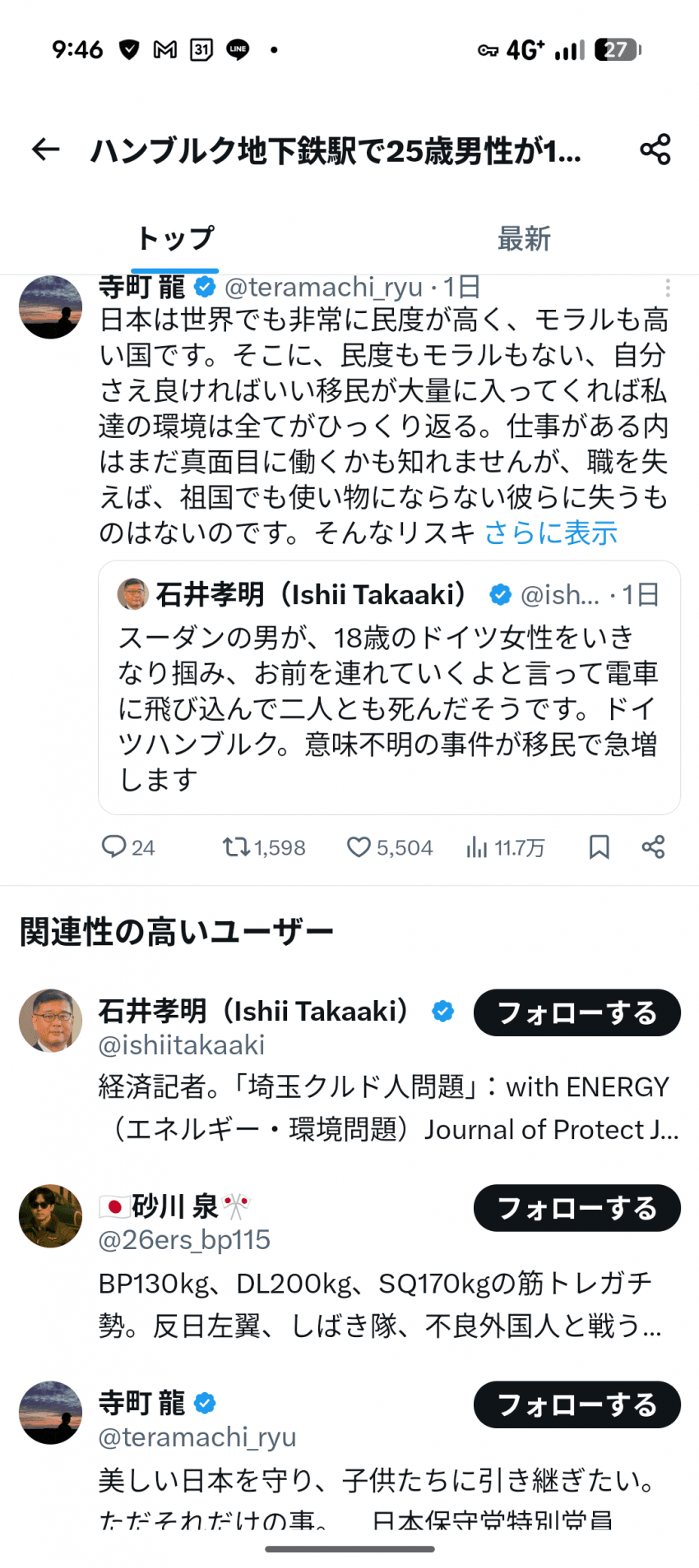Open the tweet's three-dot more menu
Screen dimensions: 699x1568
(x=668, y=288)
